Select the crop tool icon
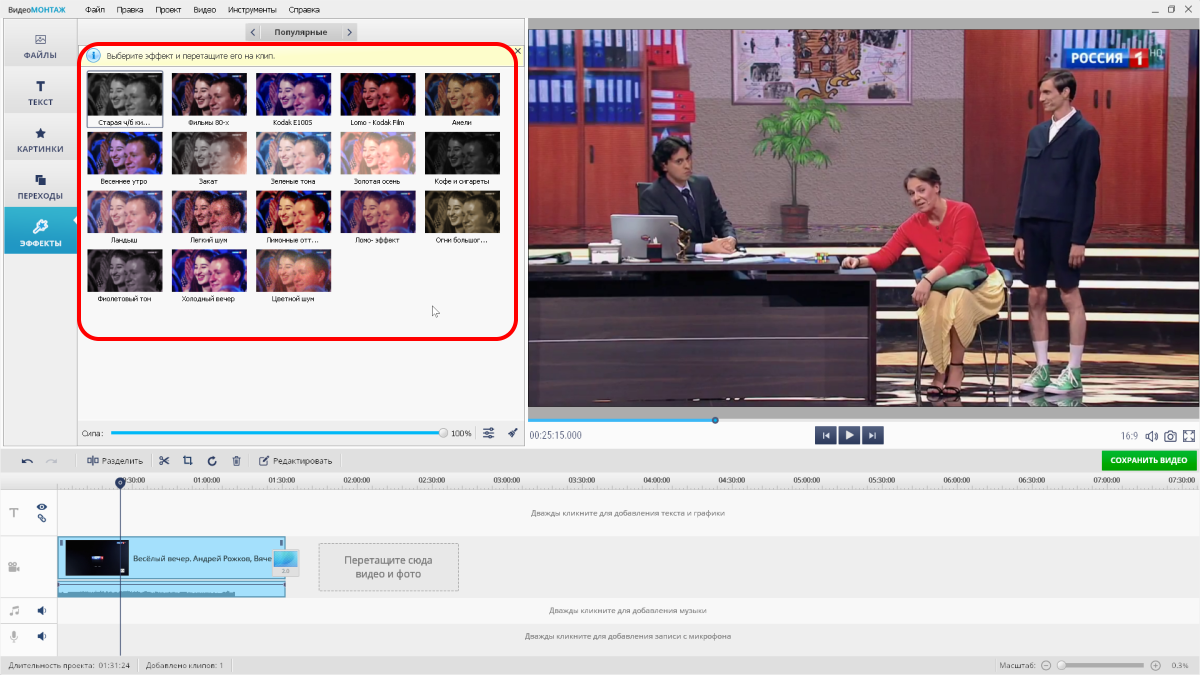Viewport: 1200px width, 675px height. (188, 461)
